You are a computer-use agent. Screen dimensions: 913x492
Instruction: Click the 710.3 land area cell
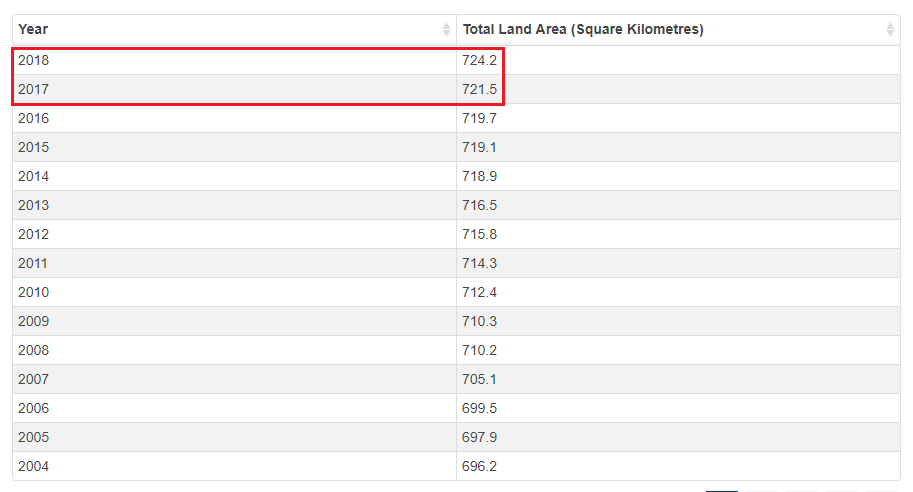(480, 321)
